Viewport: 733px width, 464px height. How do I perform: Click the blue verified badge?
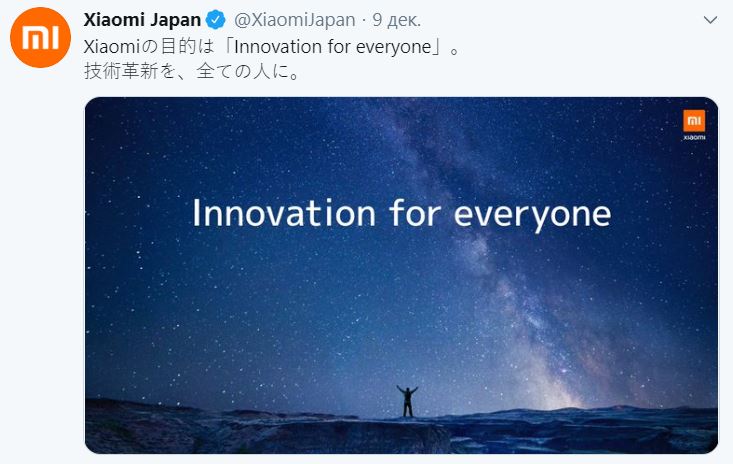[x=216, y=20]
